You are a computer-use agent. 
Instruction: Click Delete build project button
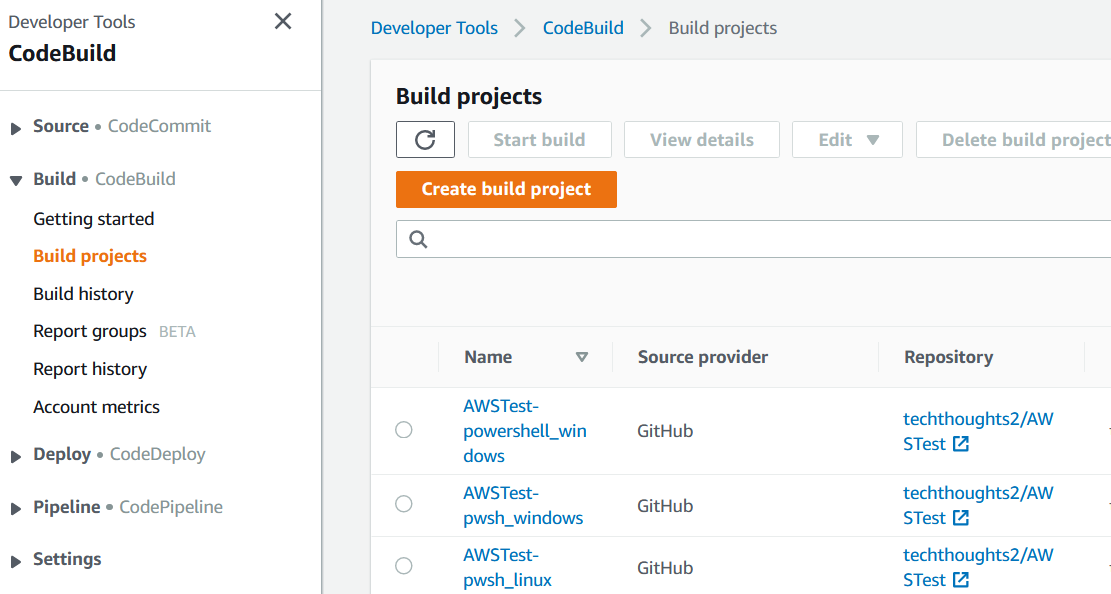(x=1014, y=140)
